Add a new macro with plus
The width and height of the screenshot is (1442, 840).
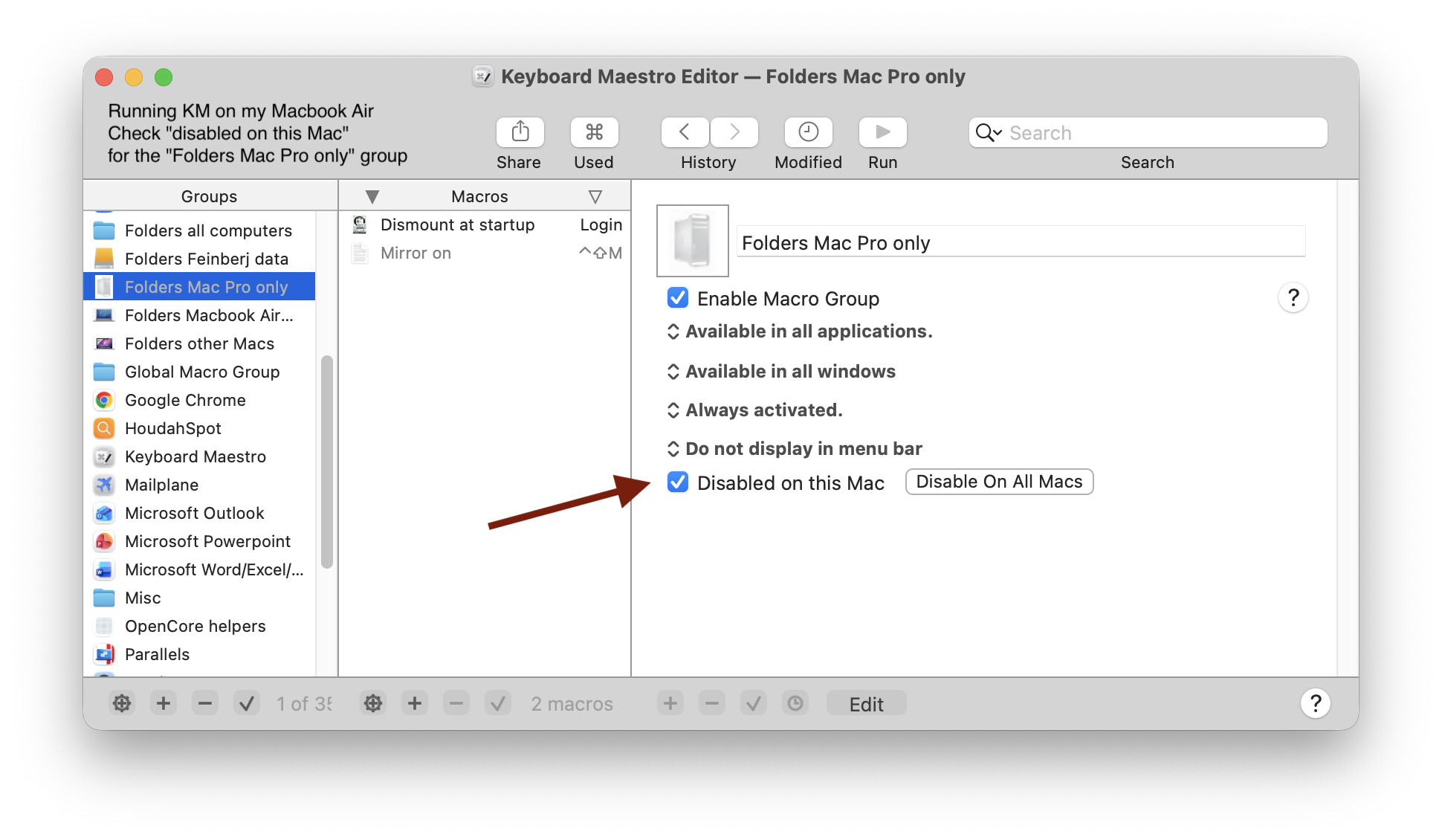415,703
